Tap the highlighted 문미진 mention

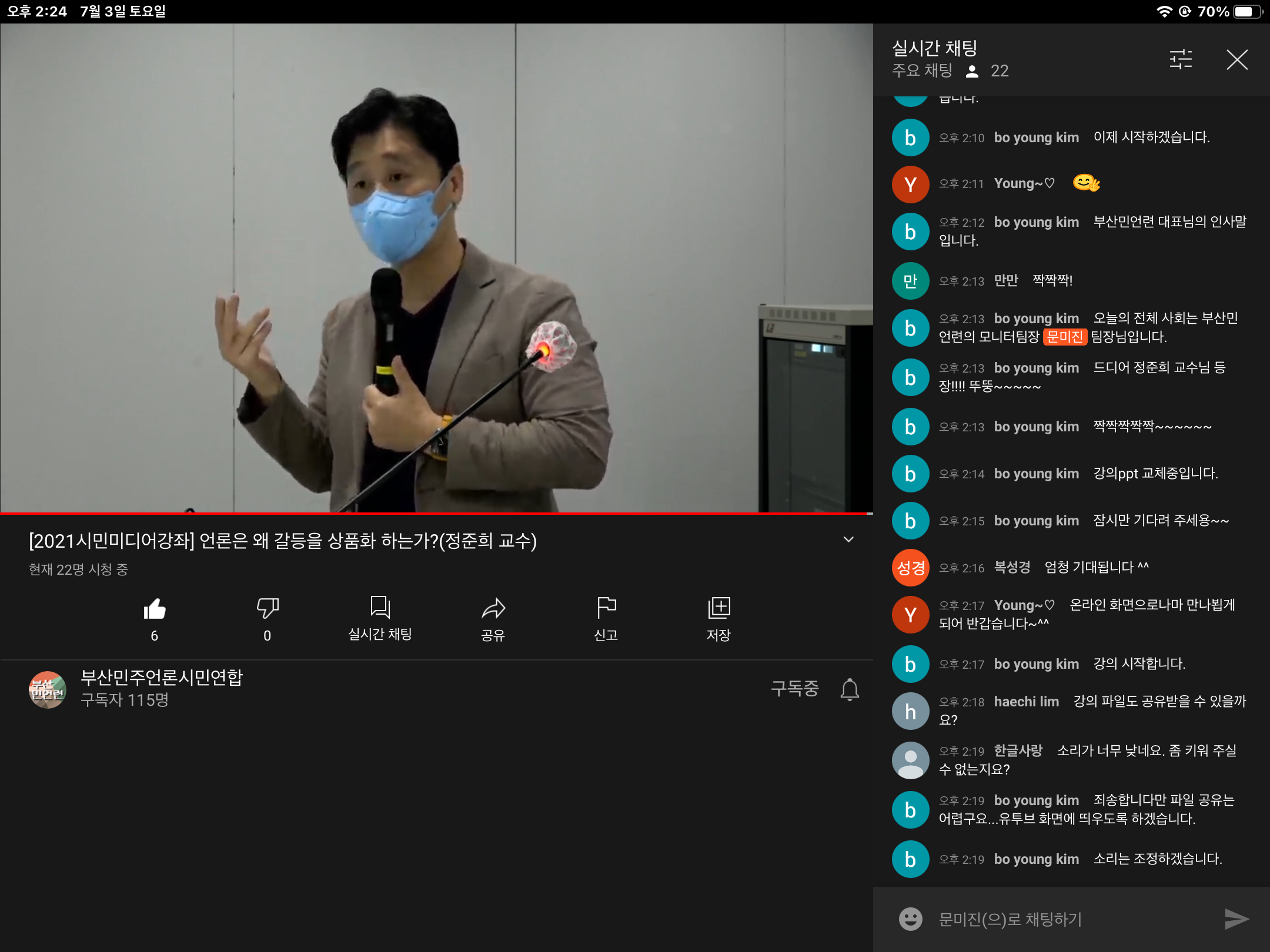[1065, 337]
